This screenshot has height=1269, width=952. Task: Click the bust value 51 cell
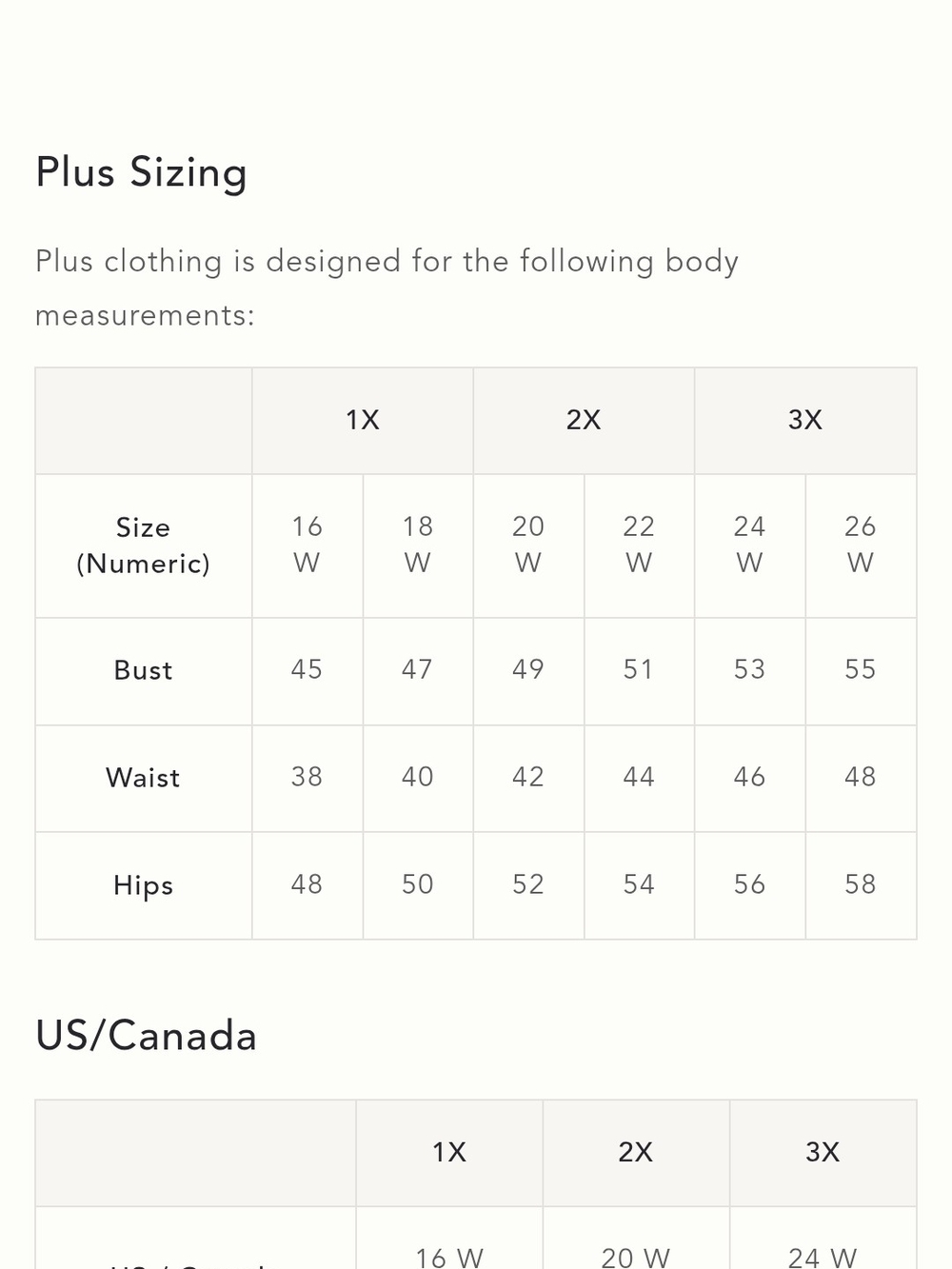click(x=639, y=671)
